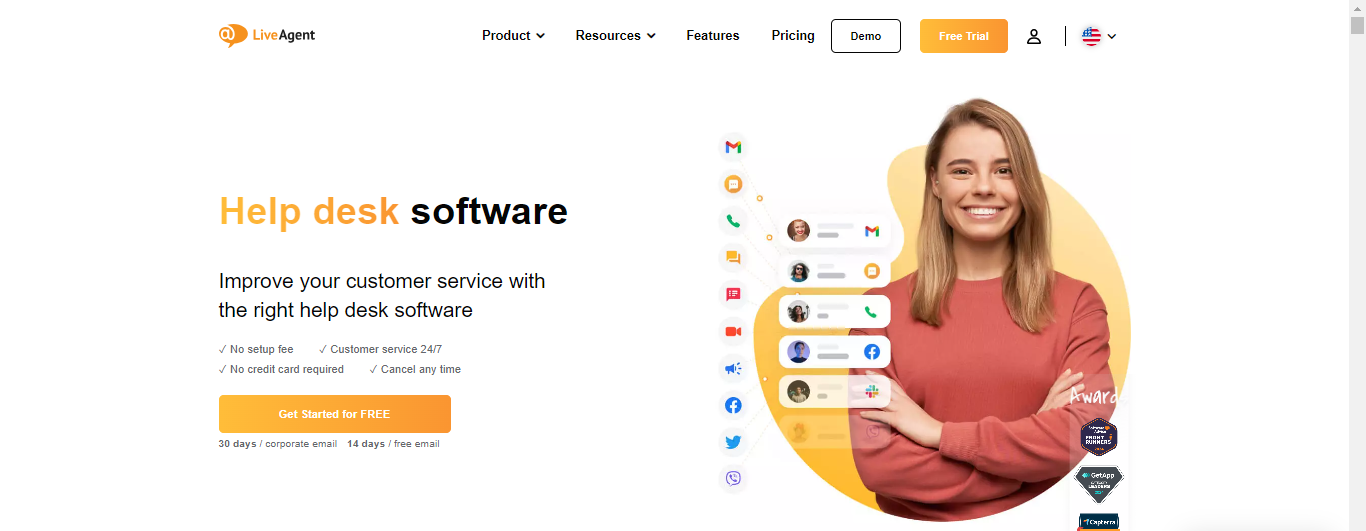Expand the Product menu

point(513,35)
